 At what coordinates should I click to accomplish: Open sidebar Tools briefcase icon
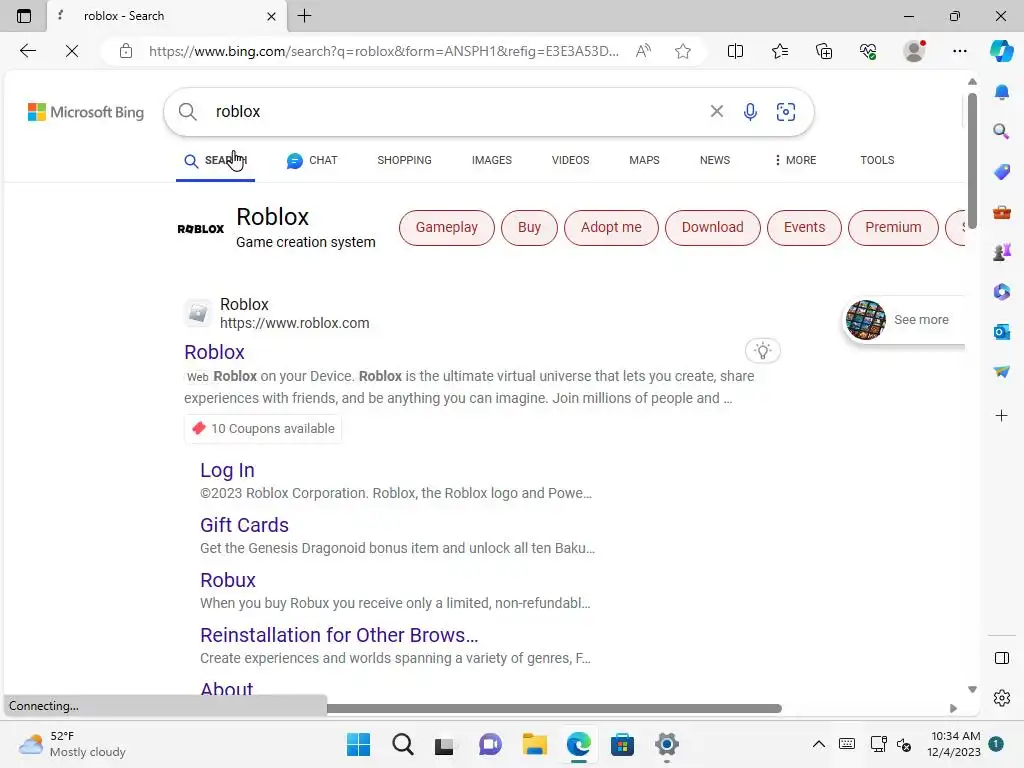1002,212
